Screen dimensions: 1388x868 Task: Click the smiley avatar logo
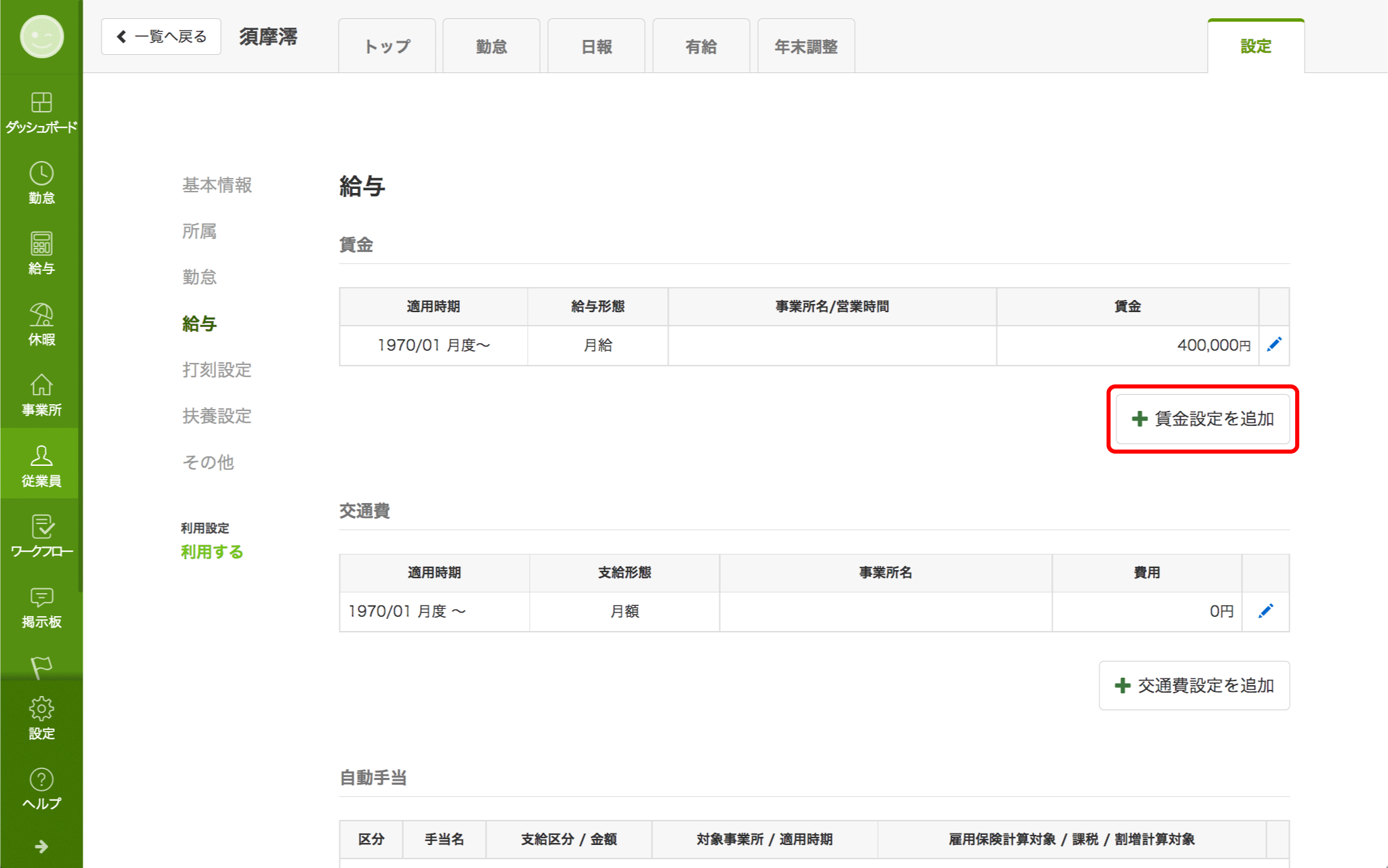tap(41, 37)
